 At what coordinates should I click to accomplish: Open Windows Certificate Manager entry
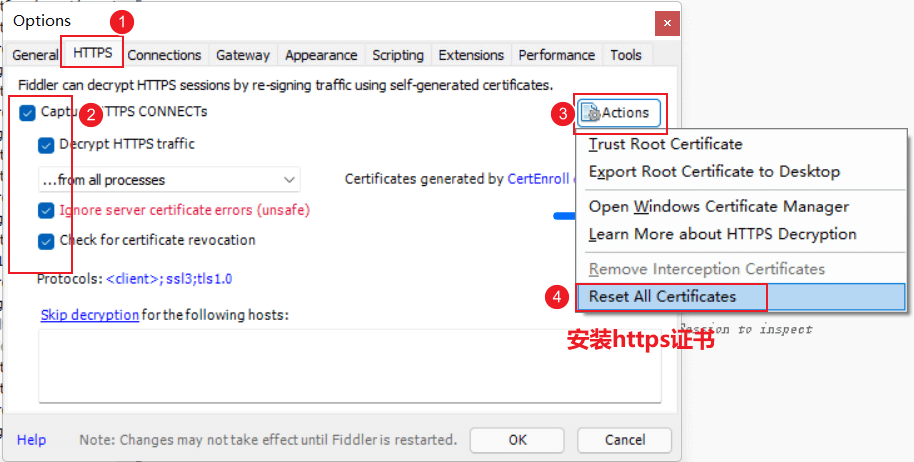click(x=719, y=207)
